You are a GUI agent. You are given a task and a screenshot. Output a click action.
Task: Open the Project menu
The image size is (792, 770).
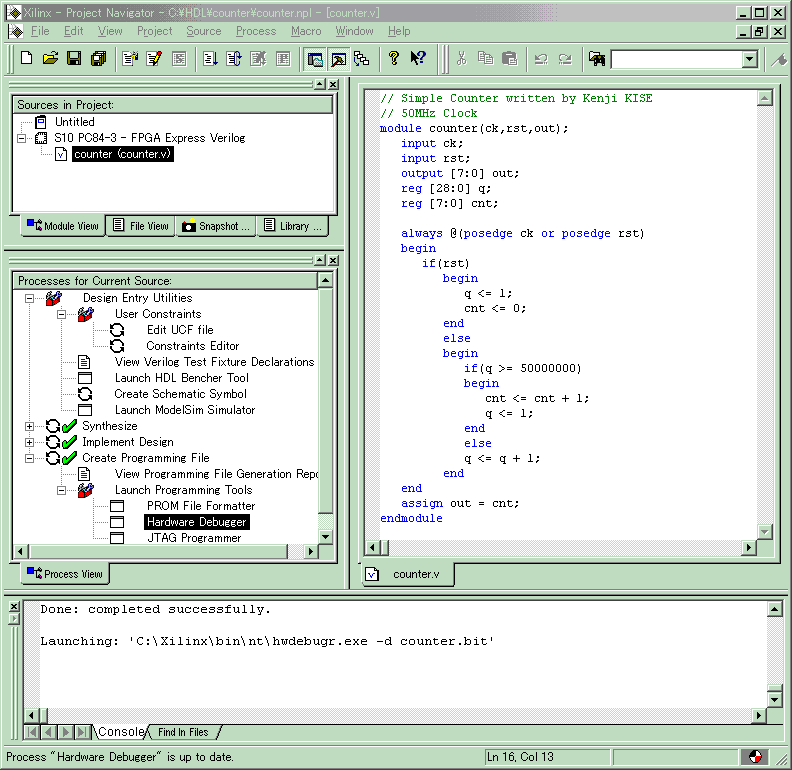pyautogui.click(x=155, y=31)
